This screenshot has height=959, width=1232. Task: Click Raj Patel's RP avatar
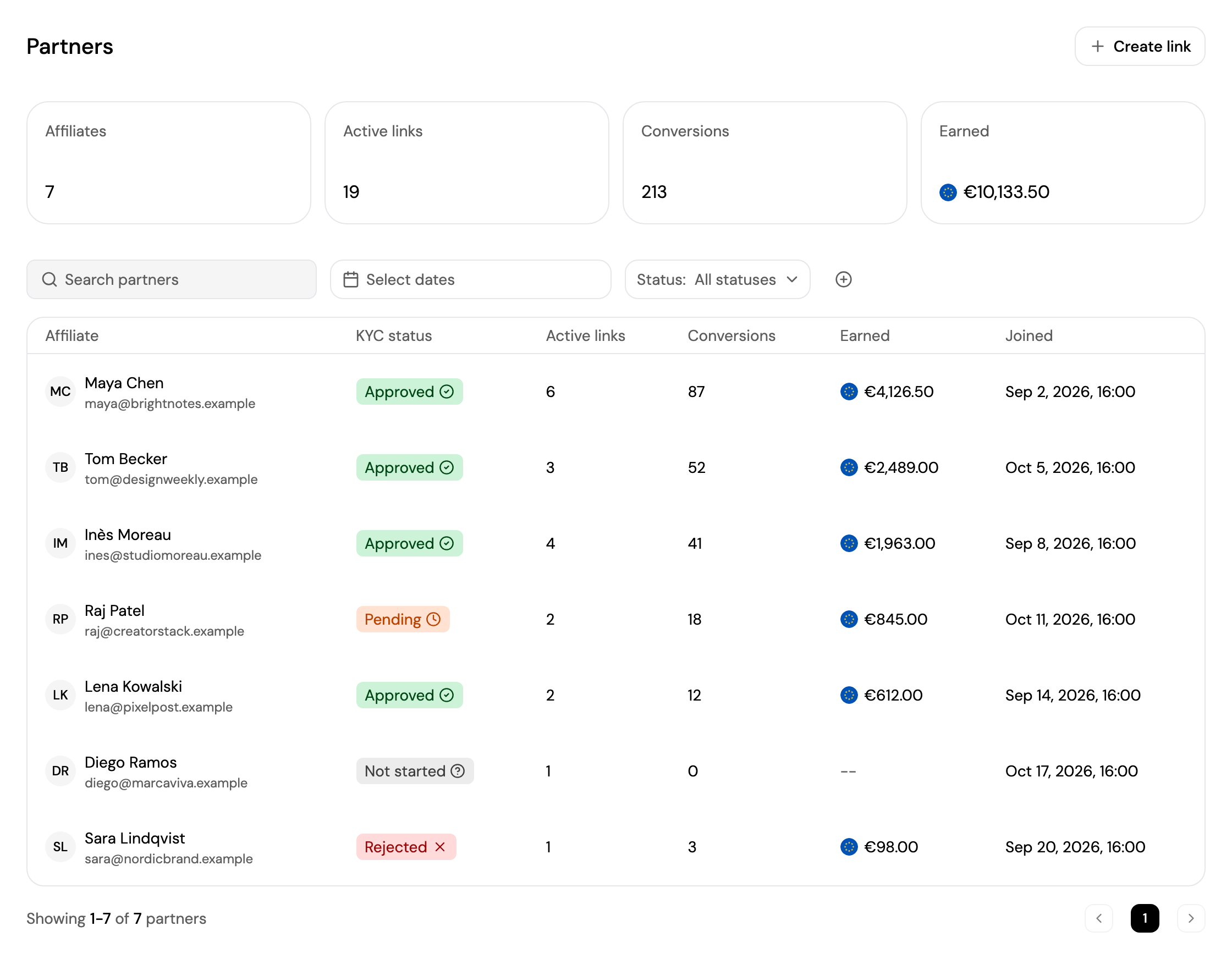click(x=61, y=619)
